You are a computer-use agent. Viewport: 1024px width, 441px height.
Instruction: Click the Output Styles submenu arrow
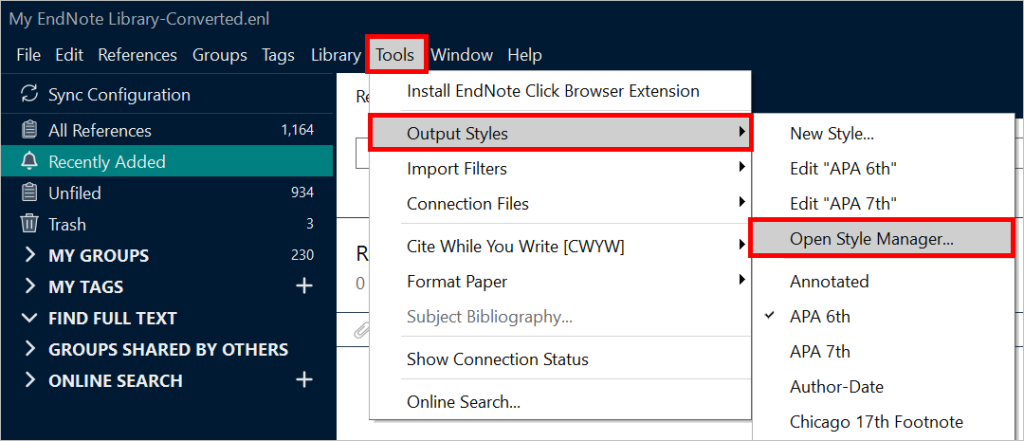tap(741, 133)
